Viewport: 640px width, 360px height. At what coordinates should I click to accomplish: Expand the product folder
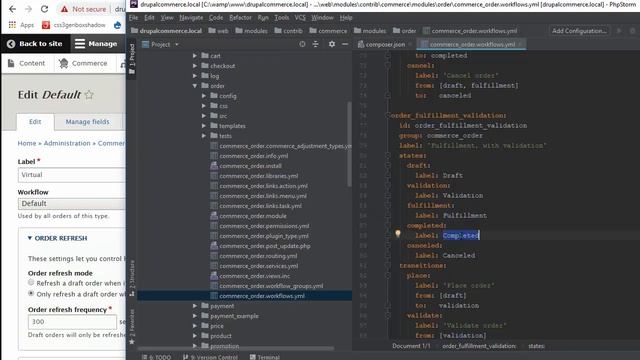point(195,336)
